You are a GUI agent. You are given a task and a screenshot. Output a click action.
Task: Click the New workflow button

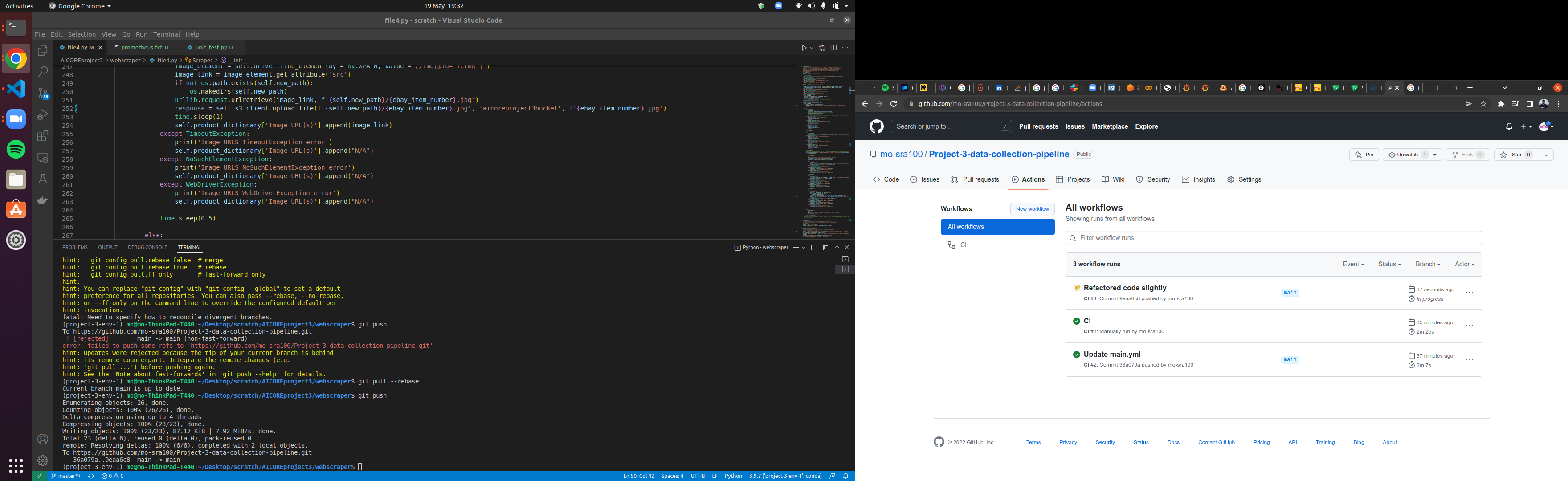click(1033, 209)
